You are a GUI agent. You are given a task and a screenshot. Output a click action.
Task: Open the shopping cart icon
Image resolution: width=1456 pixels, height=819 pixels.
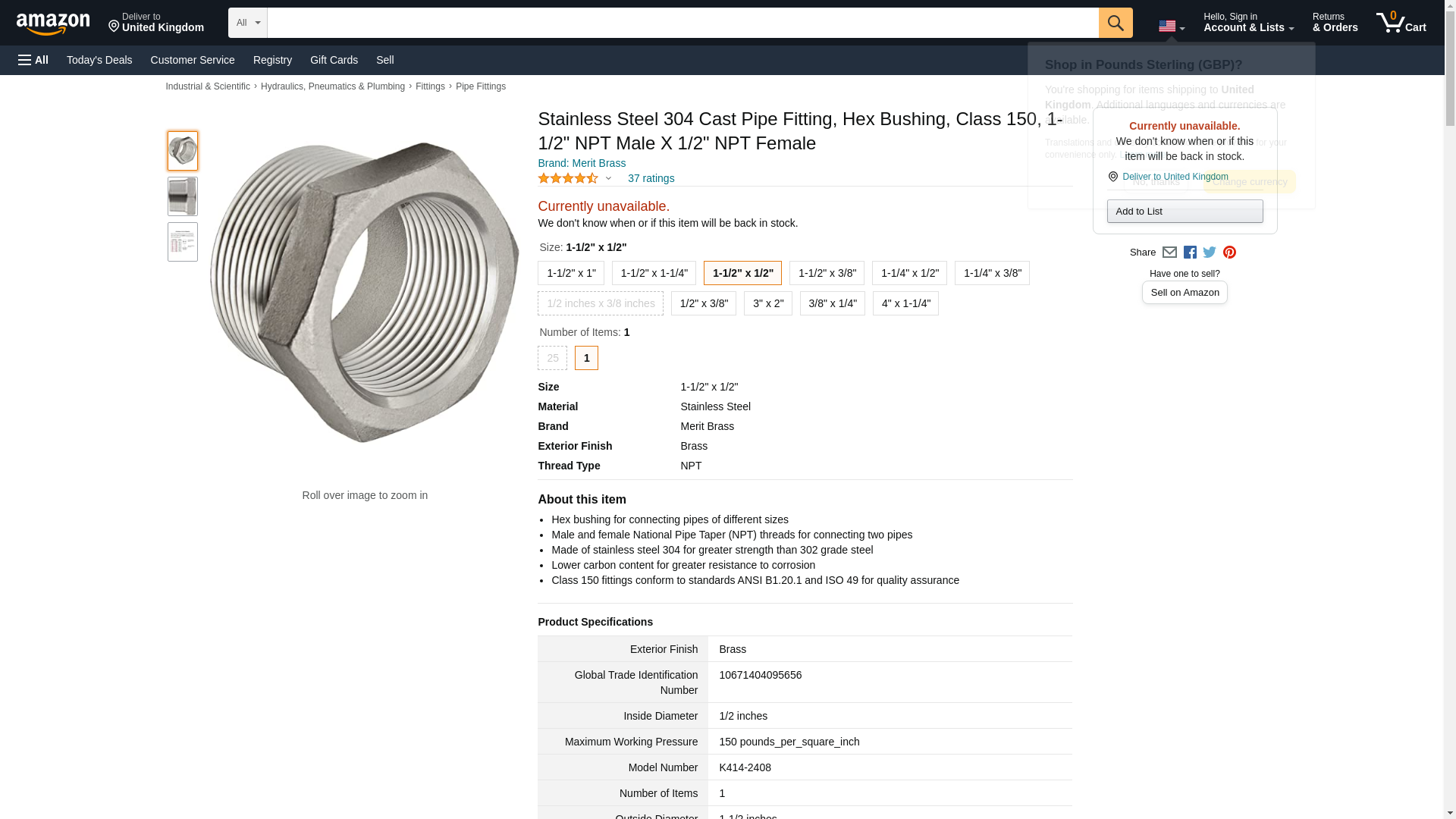[1401, 23]
